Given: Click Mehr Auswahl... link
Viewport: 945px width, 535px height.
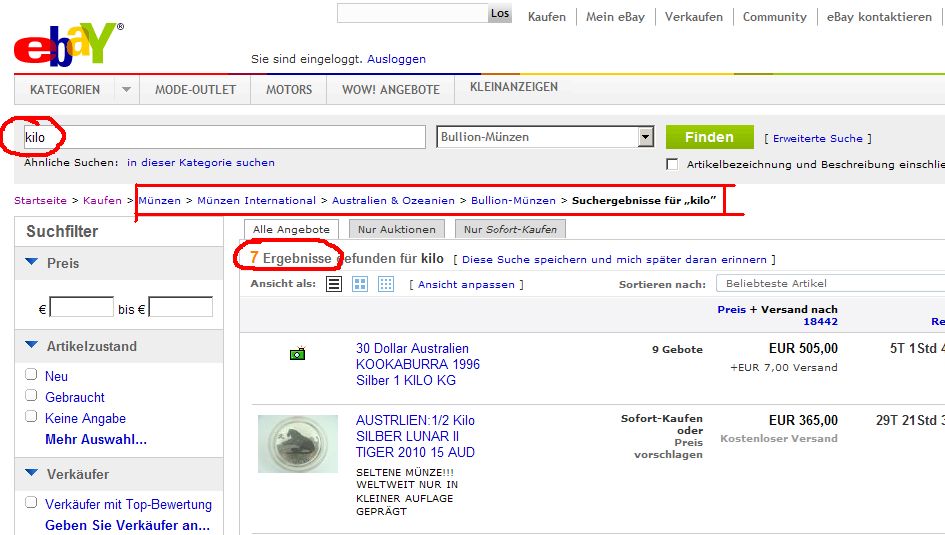Looking at the screenshot, I should coord(96,439).
